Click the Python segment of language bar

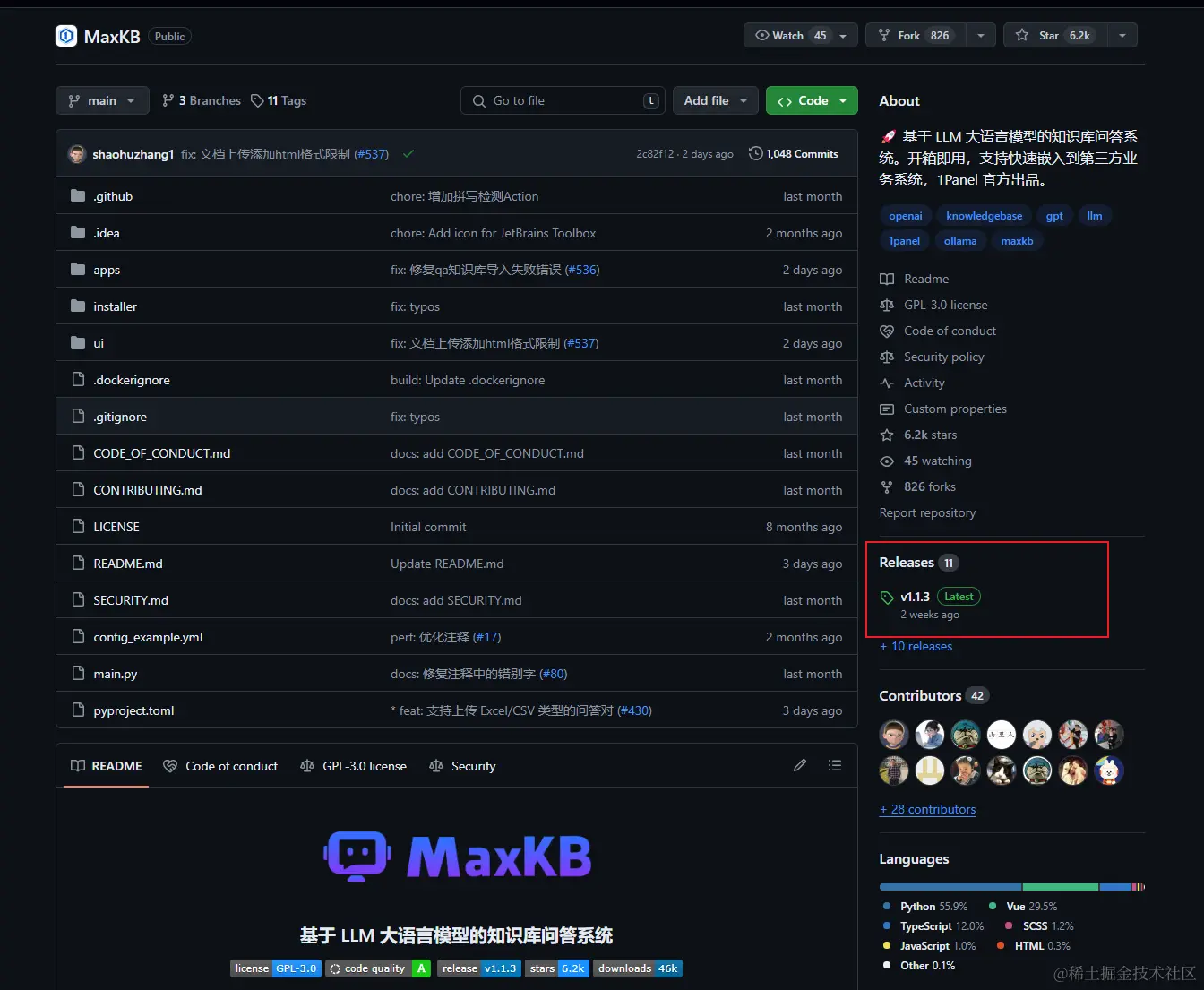950,887
